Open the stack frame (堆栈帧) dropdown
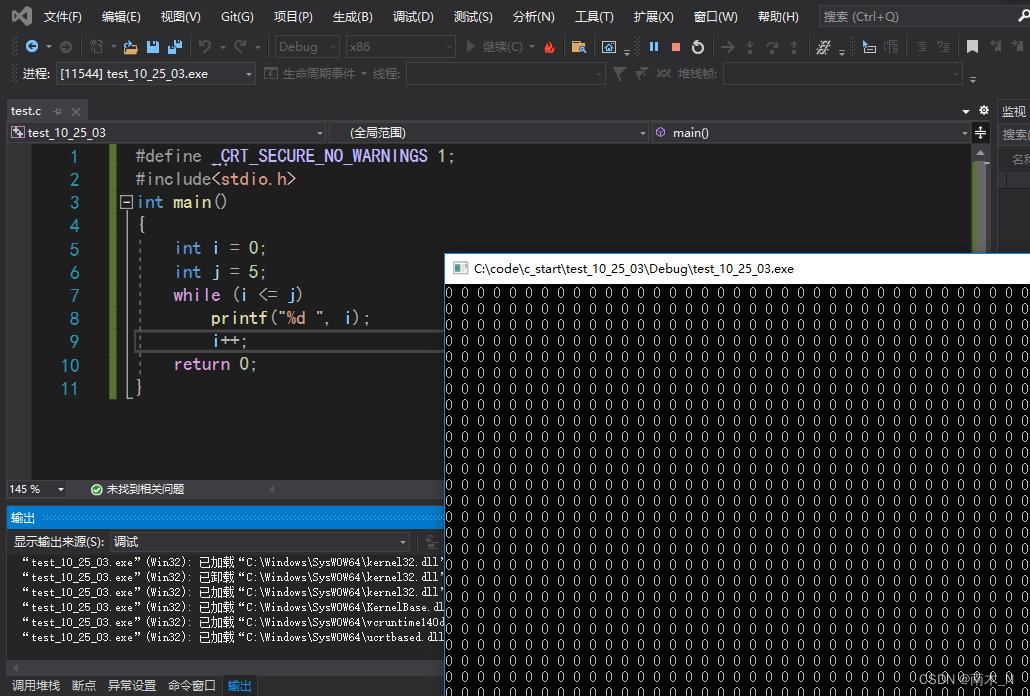This screenshot has width=1030, height=696. click(843, 74)
